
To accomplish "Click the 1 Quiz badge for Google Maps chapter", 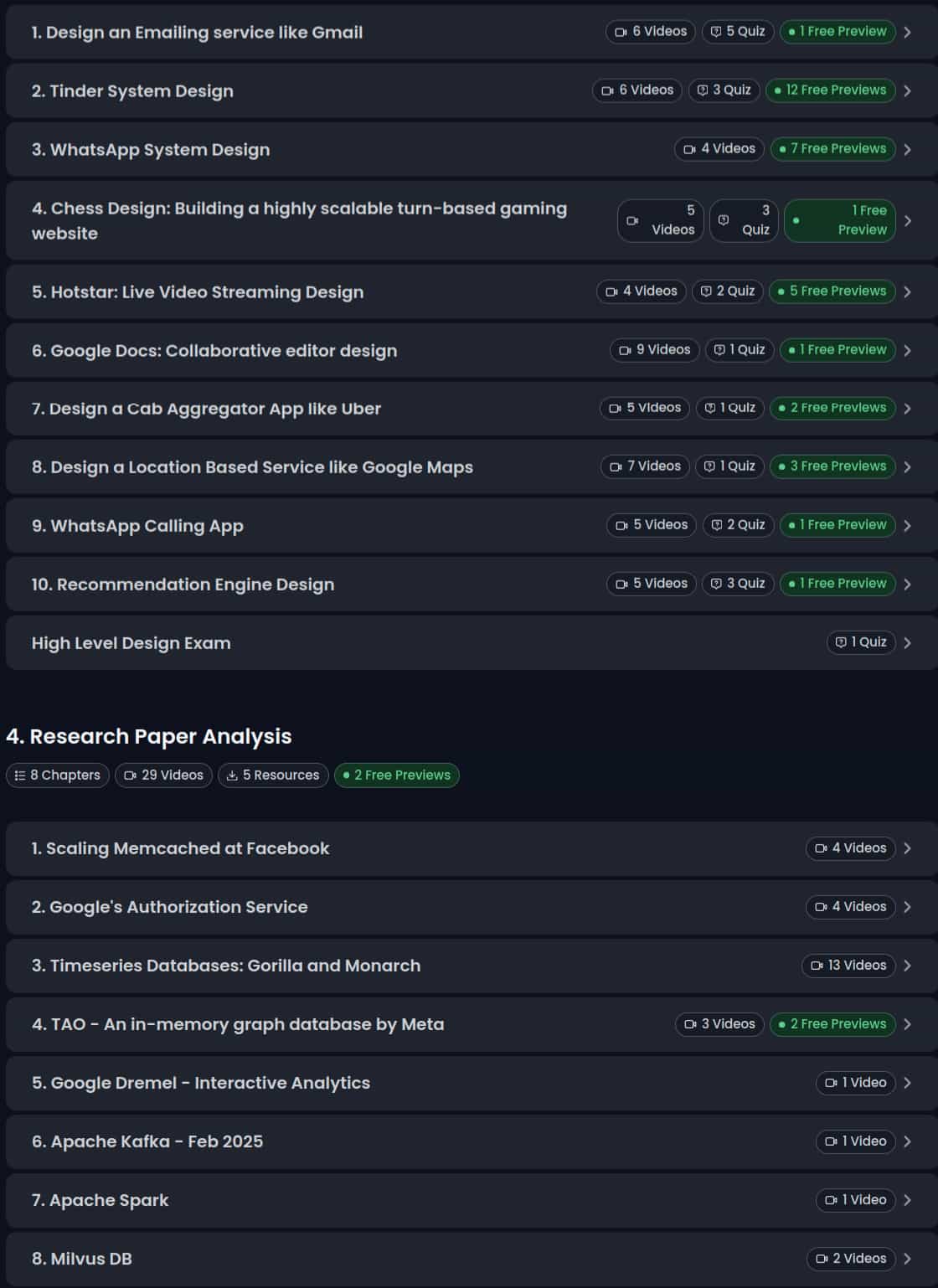I will coord(730,466).
